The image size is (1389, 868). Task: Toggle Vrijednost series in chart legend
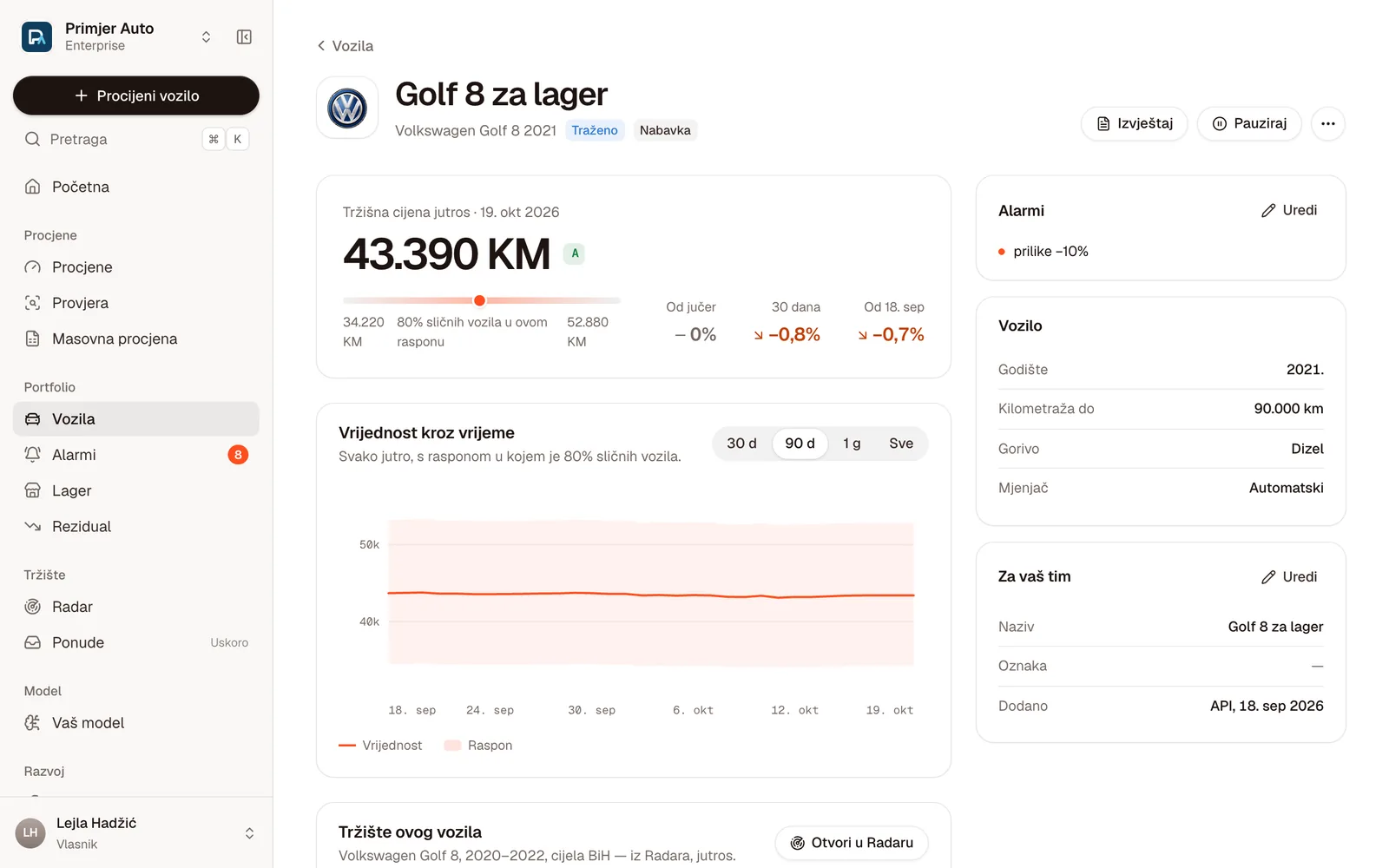coord(380,746)
